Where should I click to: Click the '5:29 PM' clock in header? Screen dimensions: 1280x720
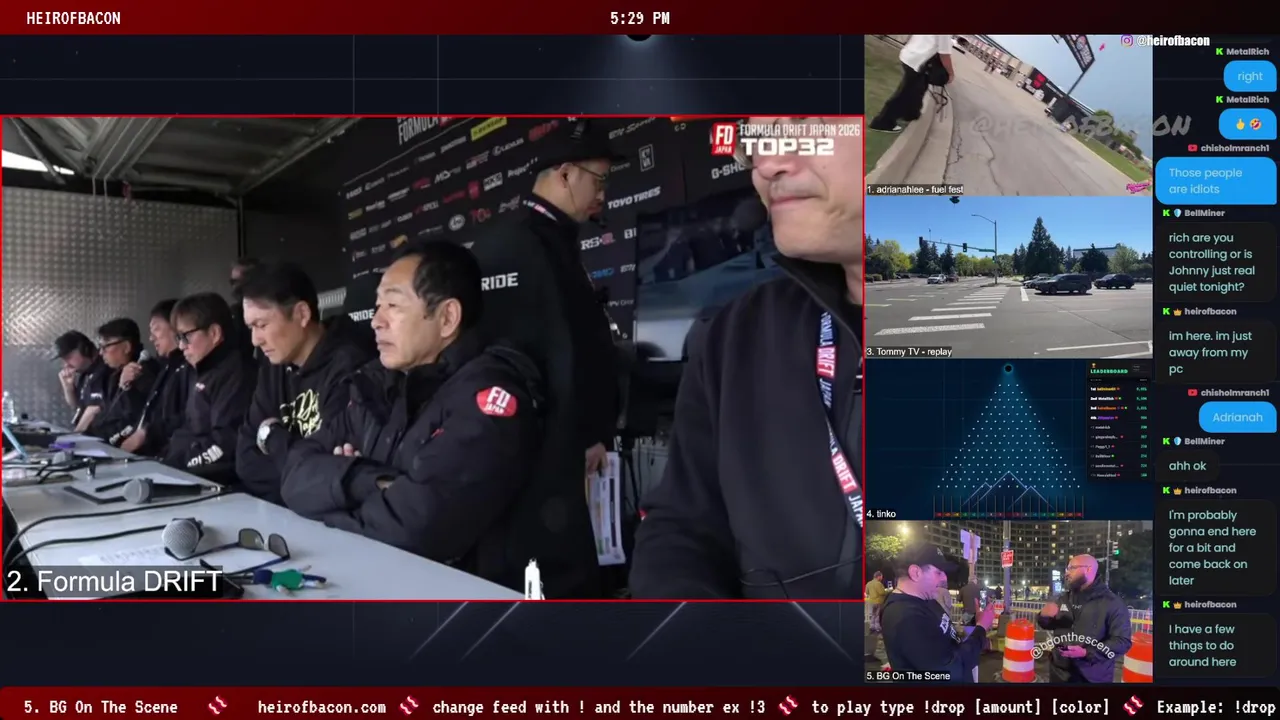640,18
